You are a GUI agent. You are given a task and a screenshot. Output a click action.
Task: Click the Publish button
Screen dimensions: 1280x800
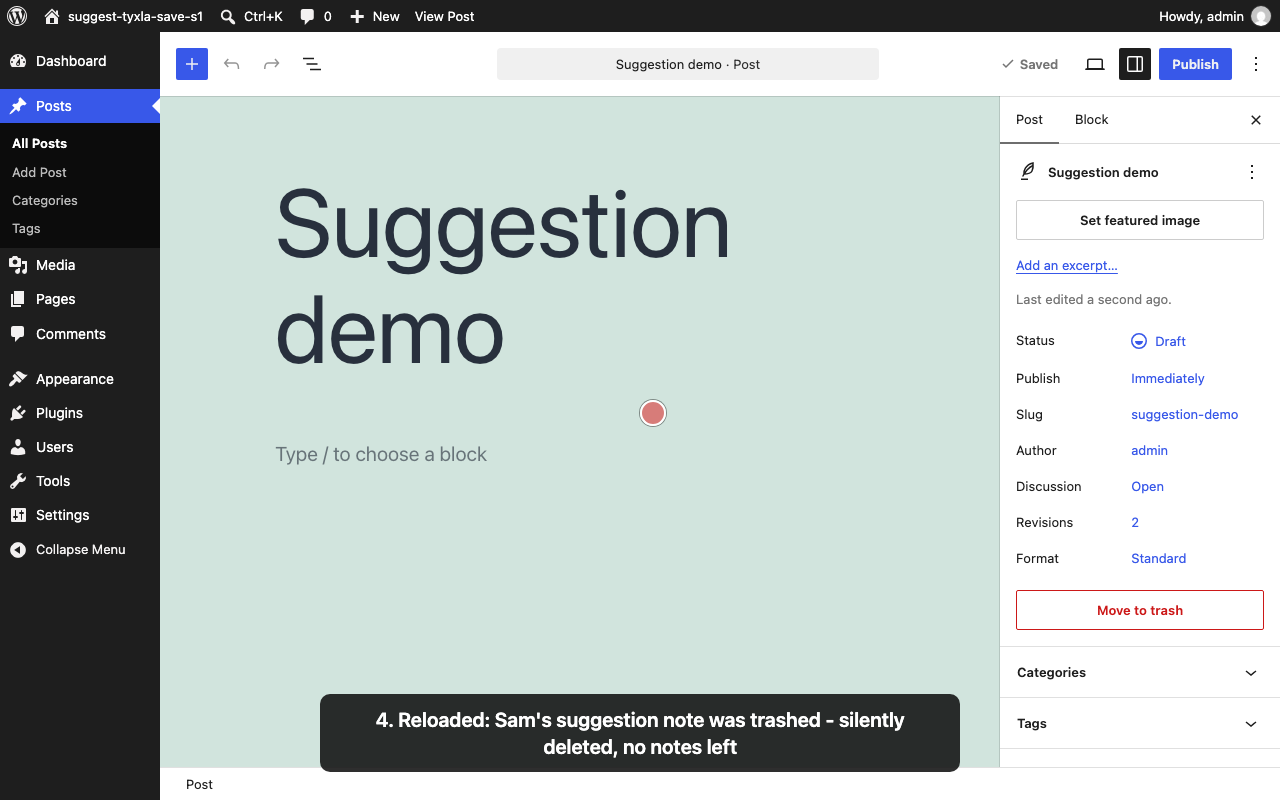point(1195,64)
